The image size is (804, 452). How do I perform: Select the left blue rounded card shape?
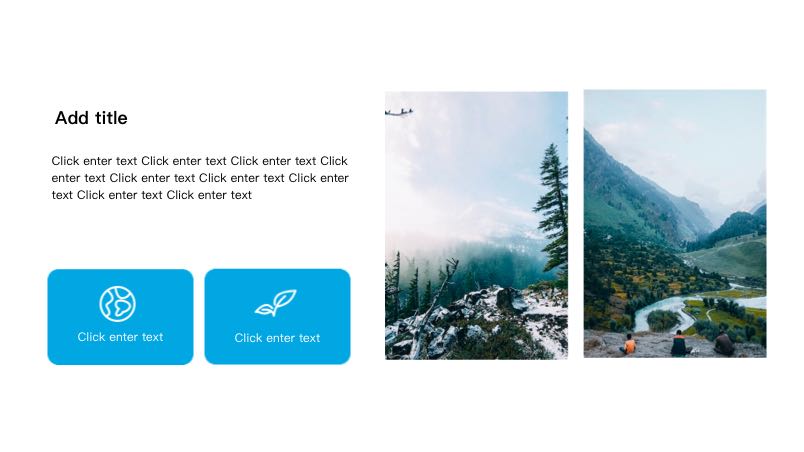[x=120, y=317]
